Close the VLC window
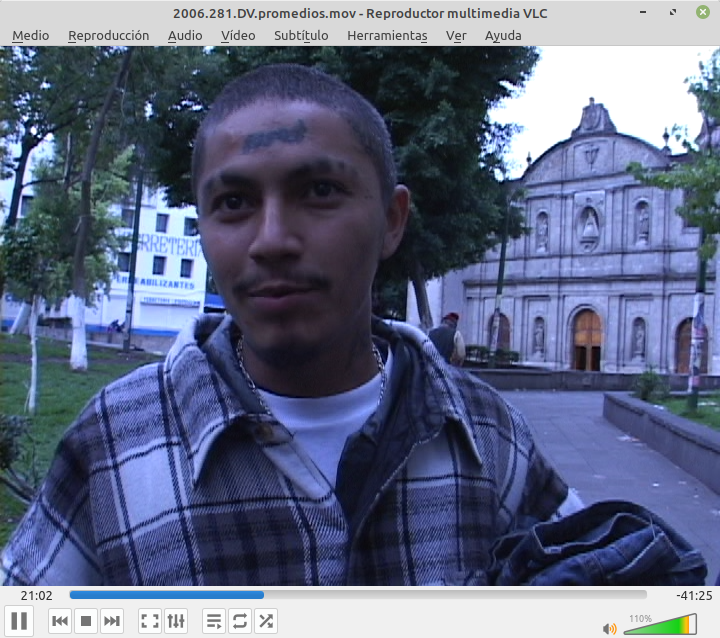720x638 pixels. pyautogui.click(x=703, y=12)
